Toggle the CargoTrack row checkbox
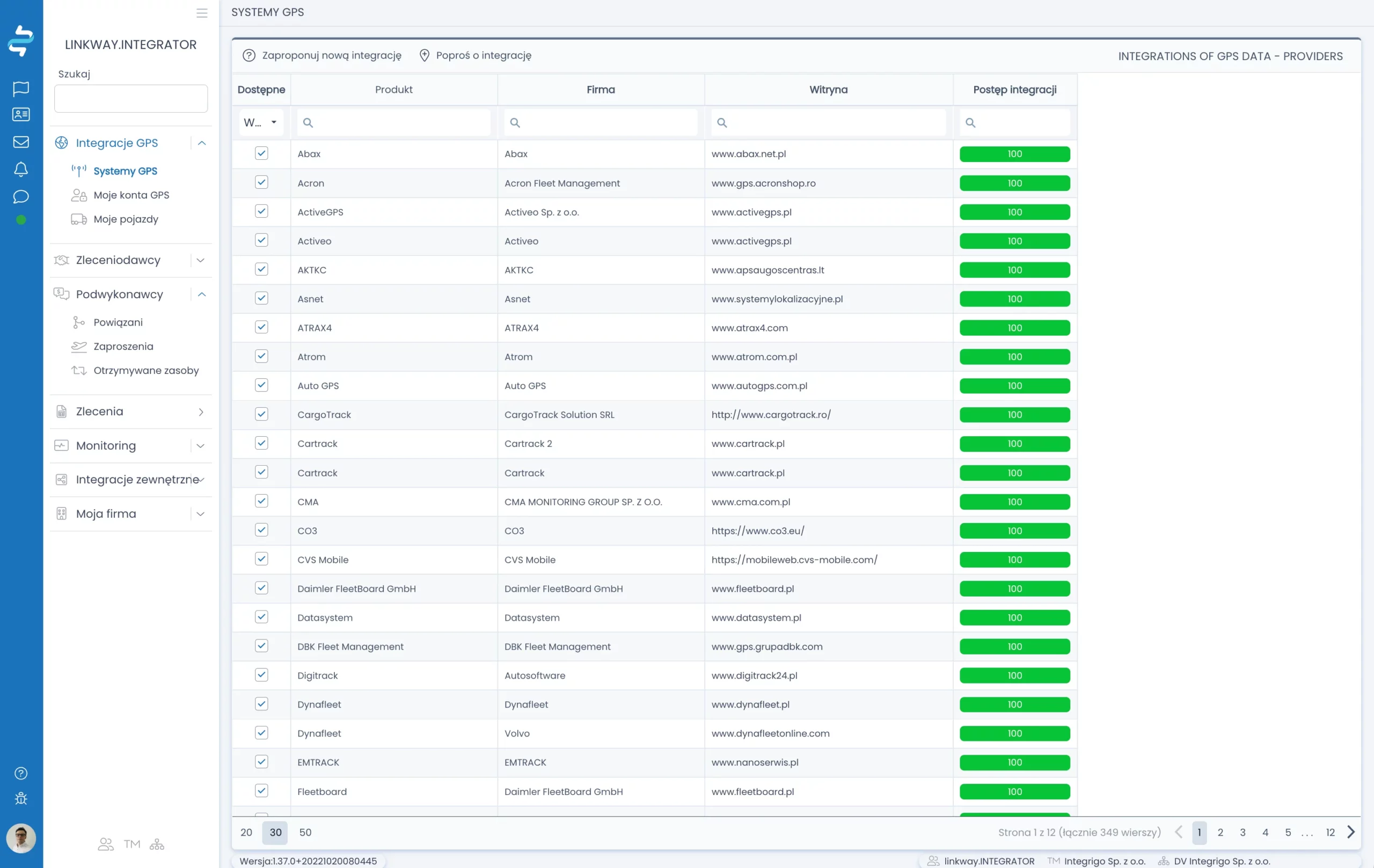This screenshot has width=1374, height=868. (x=261, y=415)
